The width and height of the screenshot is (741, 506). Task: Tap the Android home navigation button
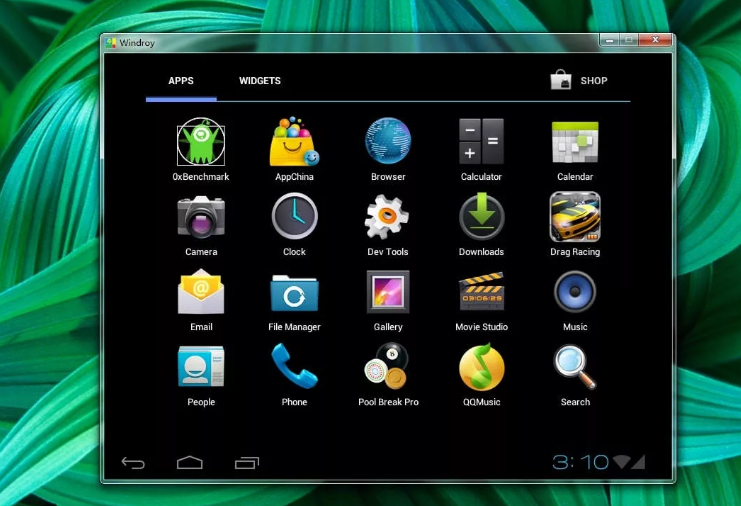point(190,463)
